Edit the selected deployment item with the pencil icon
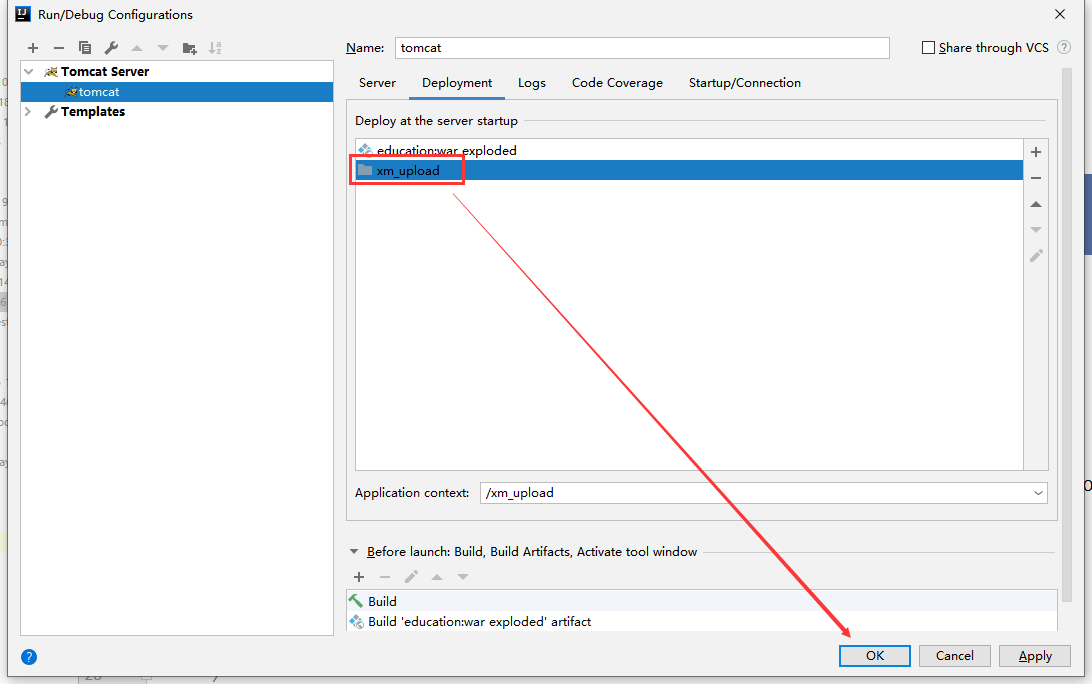Viewport: 1092px width, 684px height. [x=1036, y=256]
